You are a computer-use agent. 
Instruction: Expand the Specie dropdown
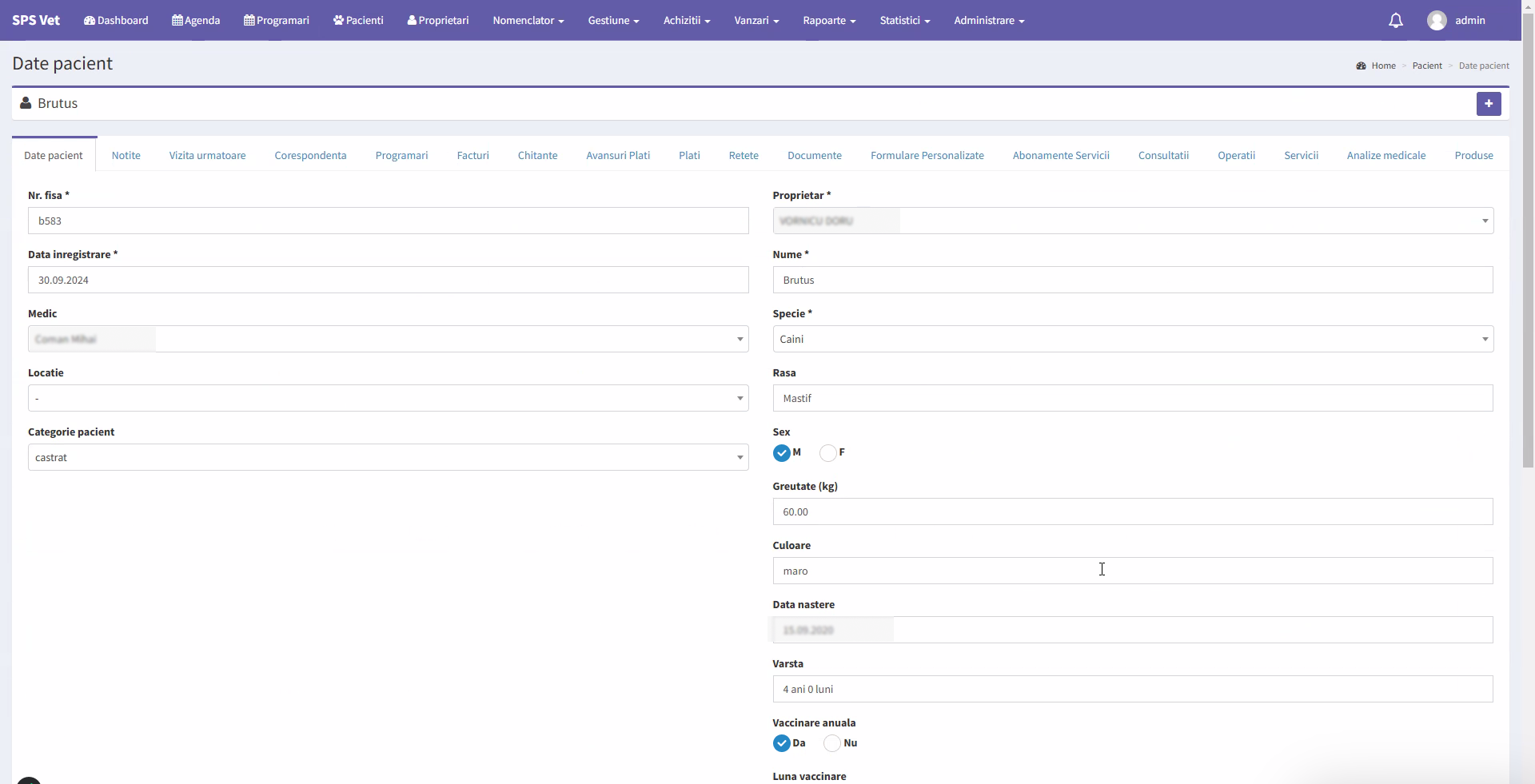pyautogui.click(x=1132, y=339)
